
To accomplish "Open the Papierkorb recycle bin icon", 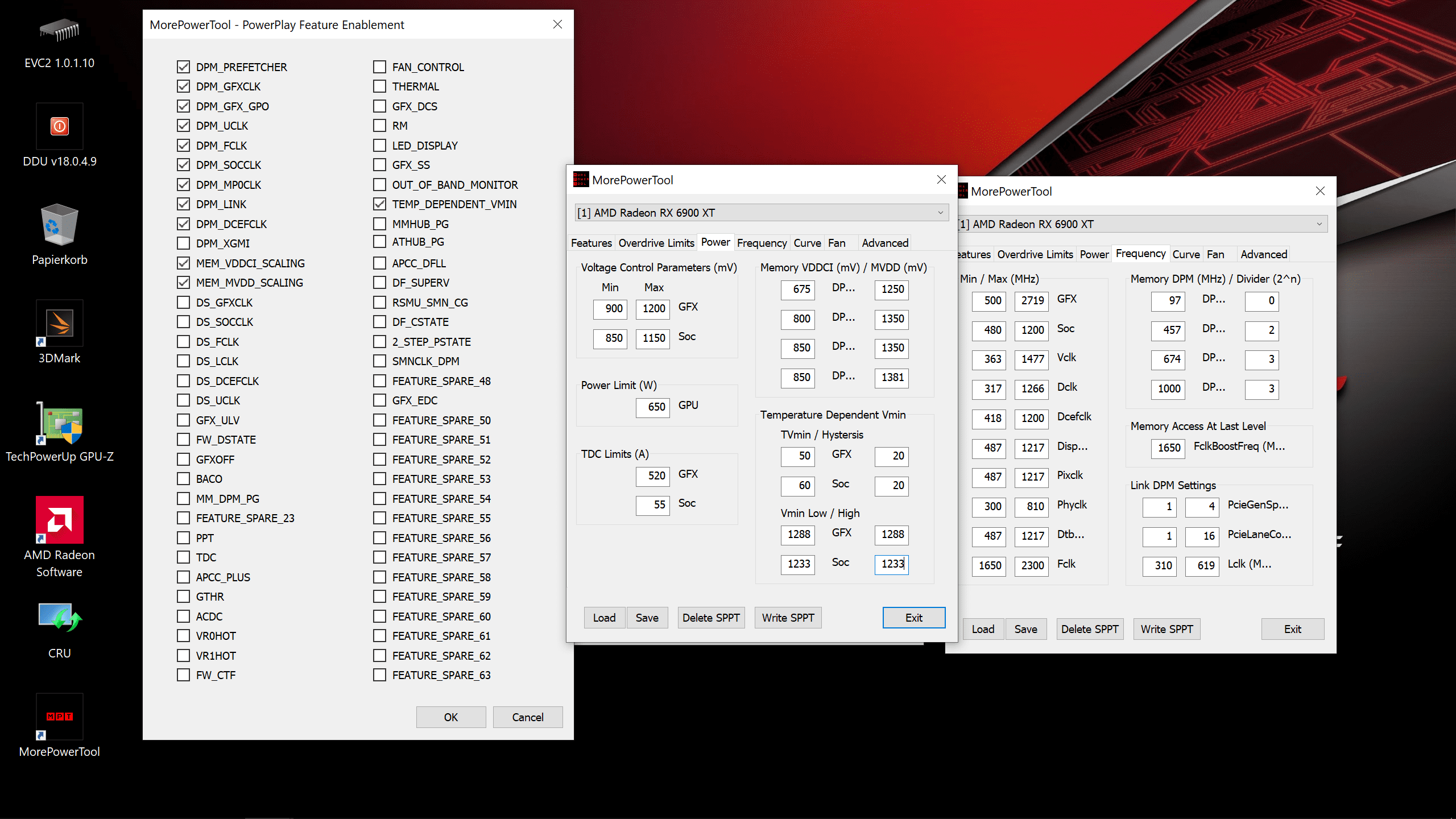I will point(59,225).
